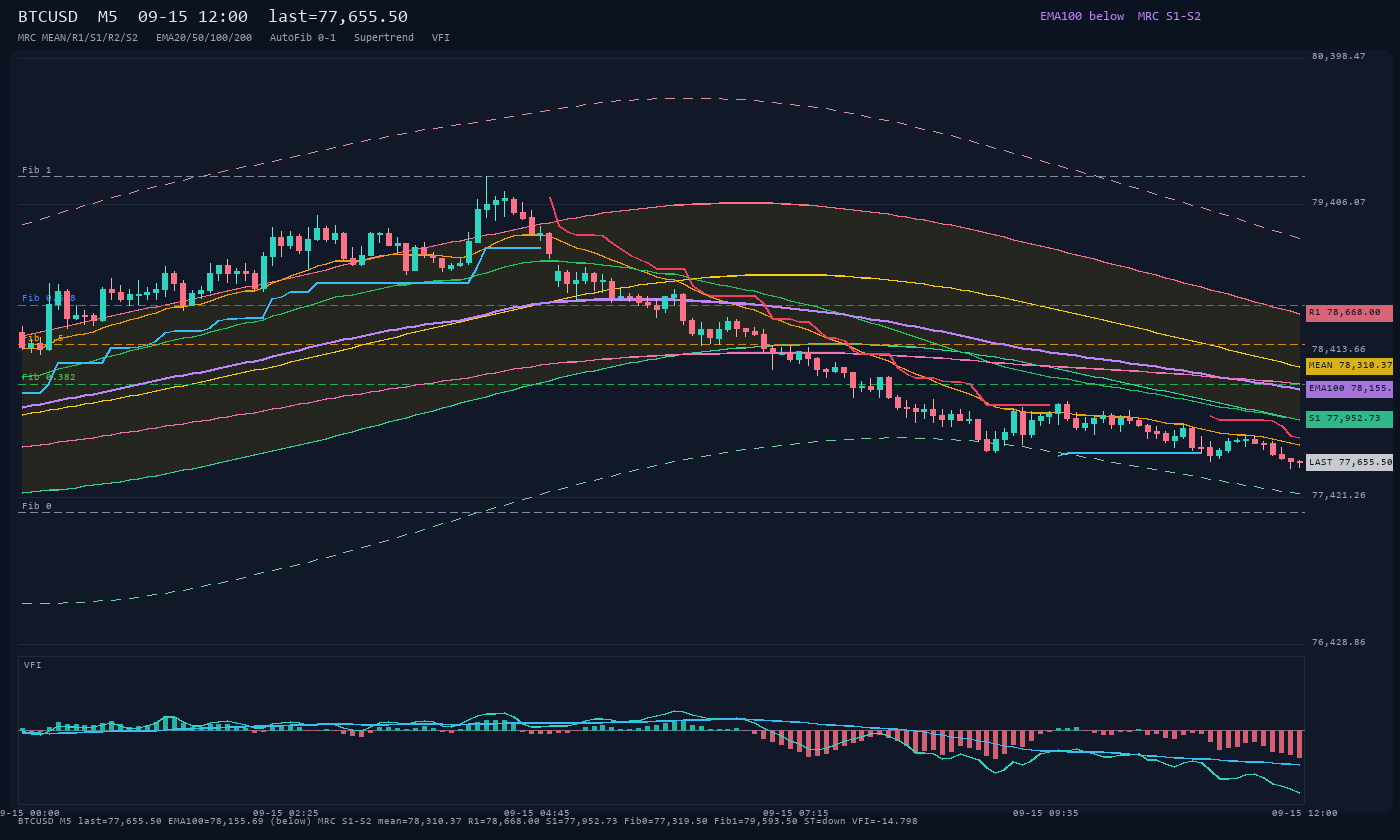Viewport: 1400px width, 840px height.
Task: Select the M5 timeframe label
Action: 108,17
